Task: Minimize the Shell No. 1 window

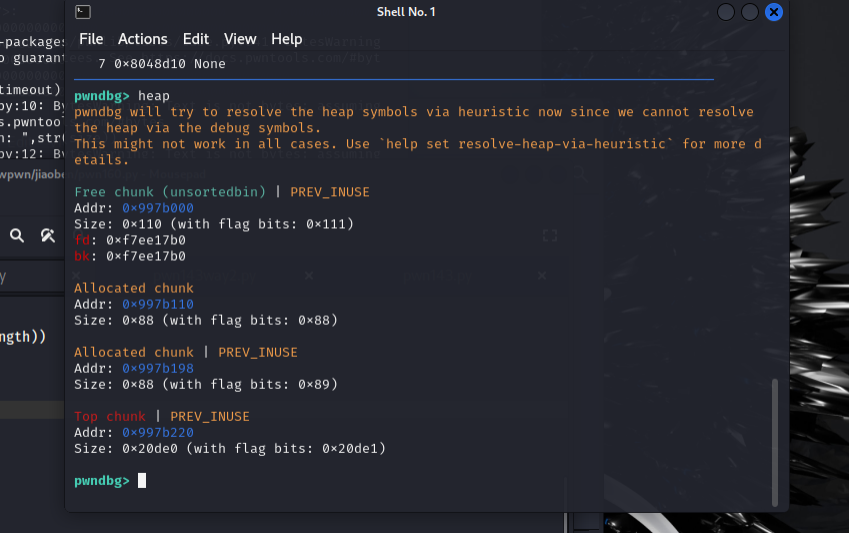Action: coord(726,12)
